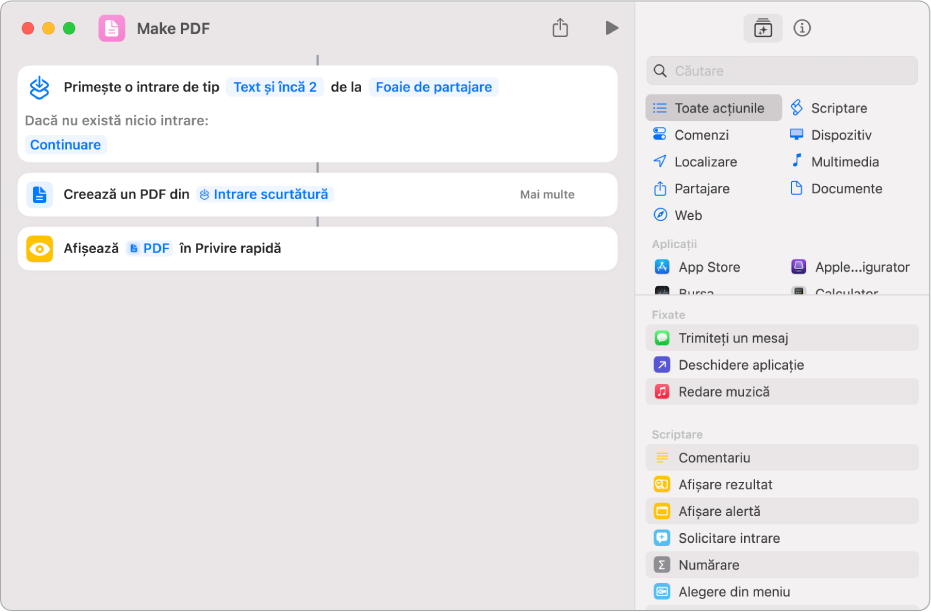Click the PDF variable token

150,249
